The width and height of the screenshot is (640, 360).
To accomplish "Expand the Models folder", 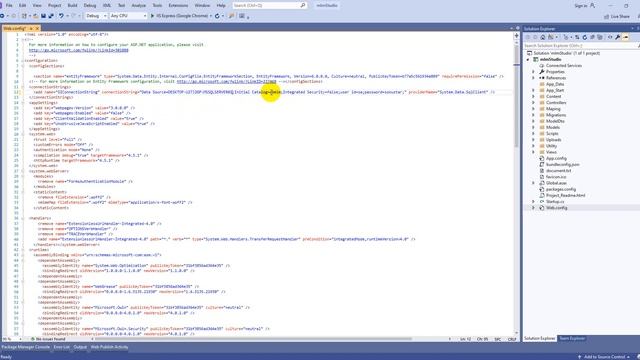I will tap(533, 127).
